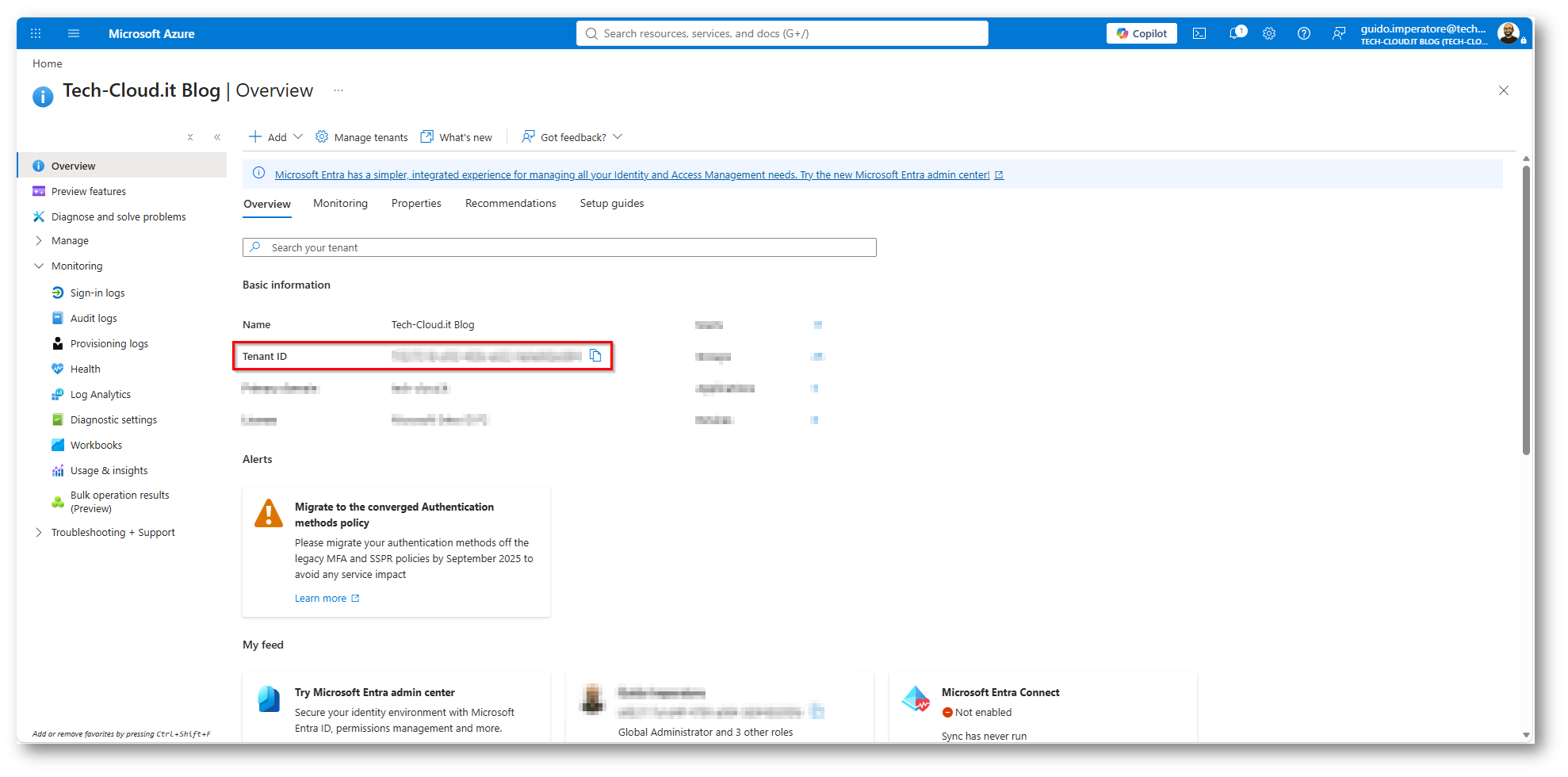Click Learn more in the alert
Image resolution: width=1568 pixels, height=777 pixels.
click(327, 599)
